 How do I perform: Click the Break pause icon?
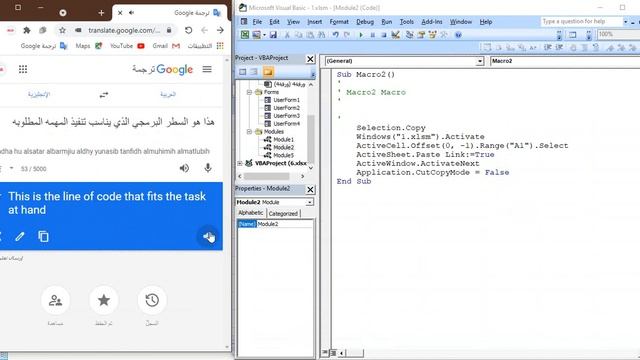pyautogui.click(x=372, y=35)
